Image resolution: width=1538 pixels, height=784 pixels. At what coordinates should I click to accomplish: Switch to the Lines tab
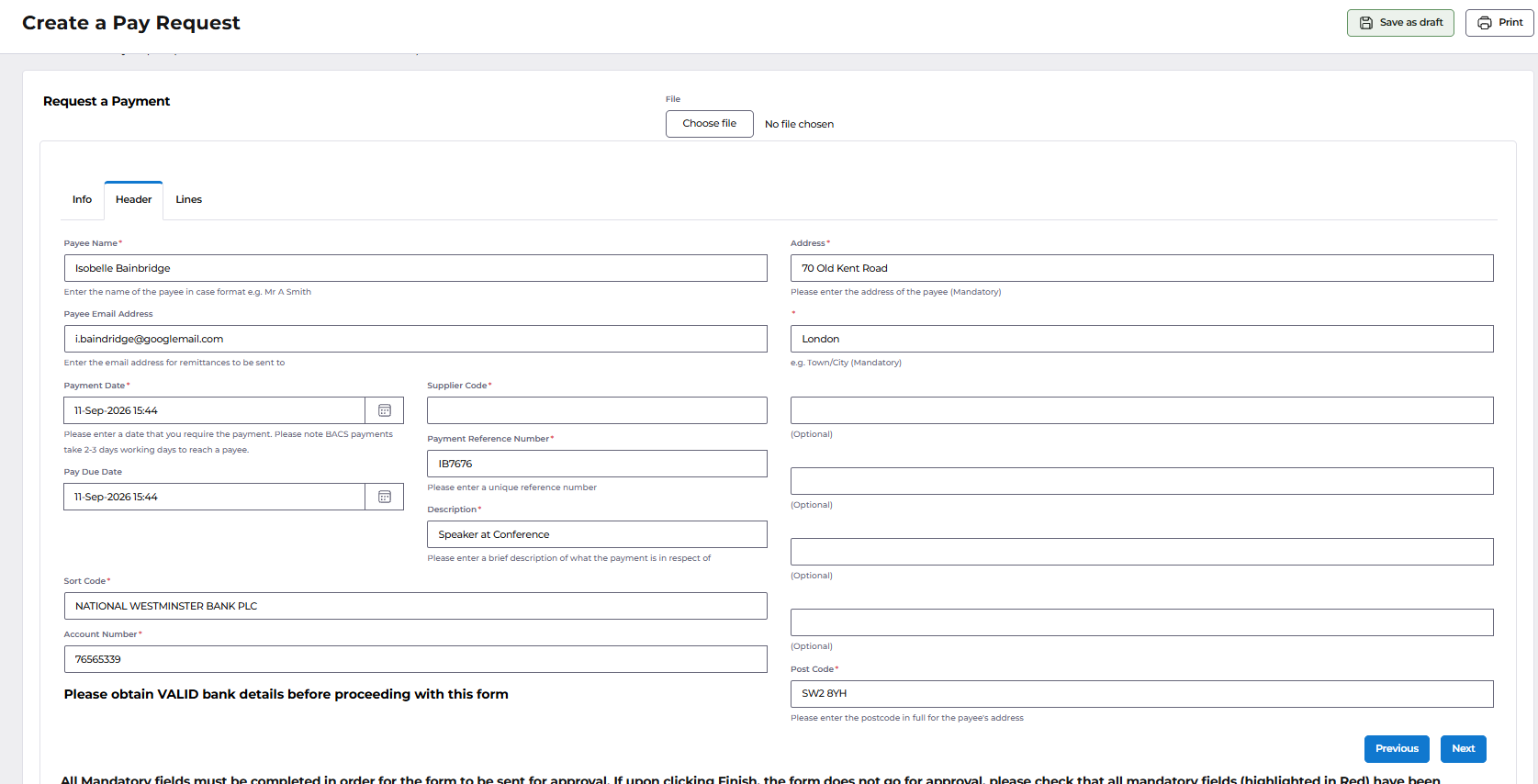click(x=189, y=199)
